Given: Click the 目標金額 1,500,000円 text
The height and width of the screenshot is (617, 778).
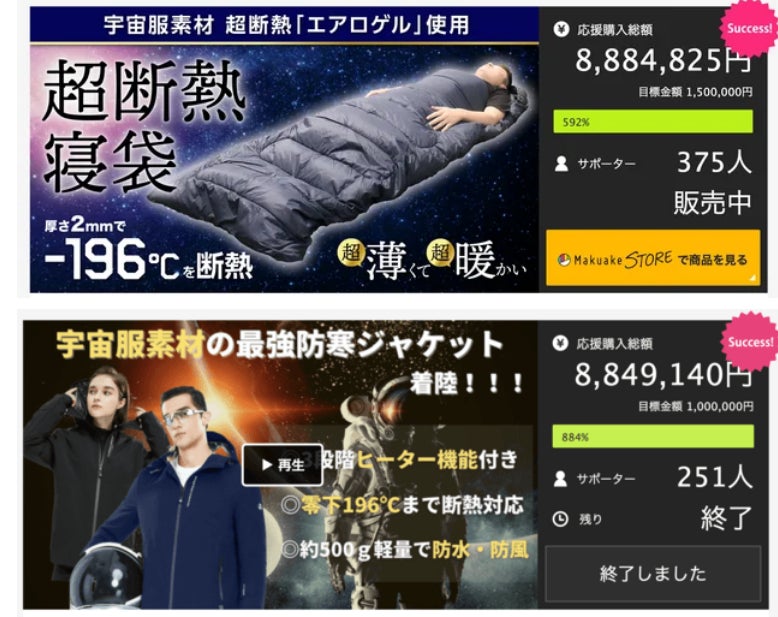Looking at the screenshot, I should tap(695, 92).
